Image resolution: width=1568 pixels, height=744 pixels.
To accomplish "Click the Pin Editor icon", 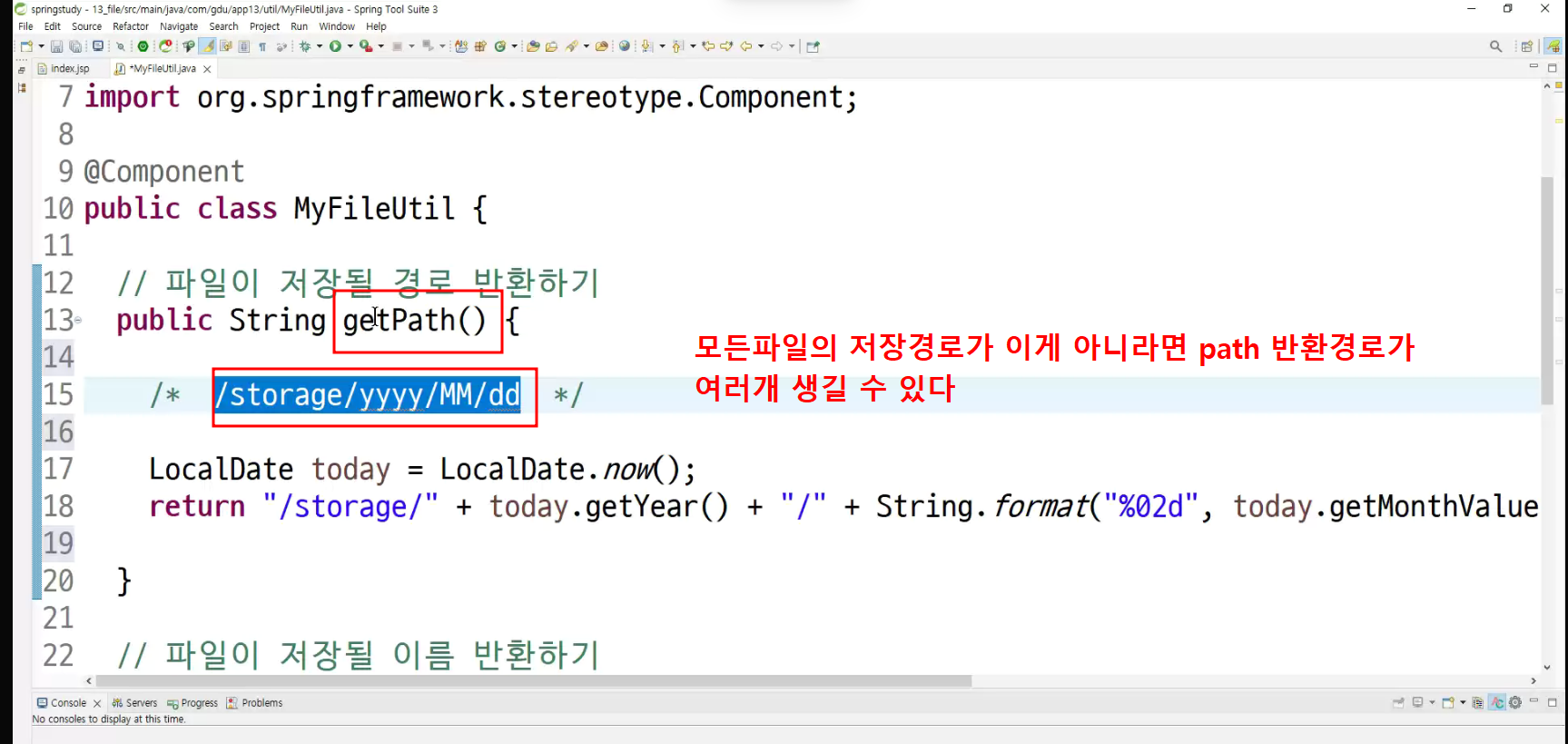I will pos(813,46).
